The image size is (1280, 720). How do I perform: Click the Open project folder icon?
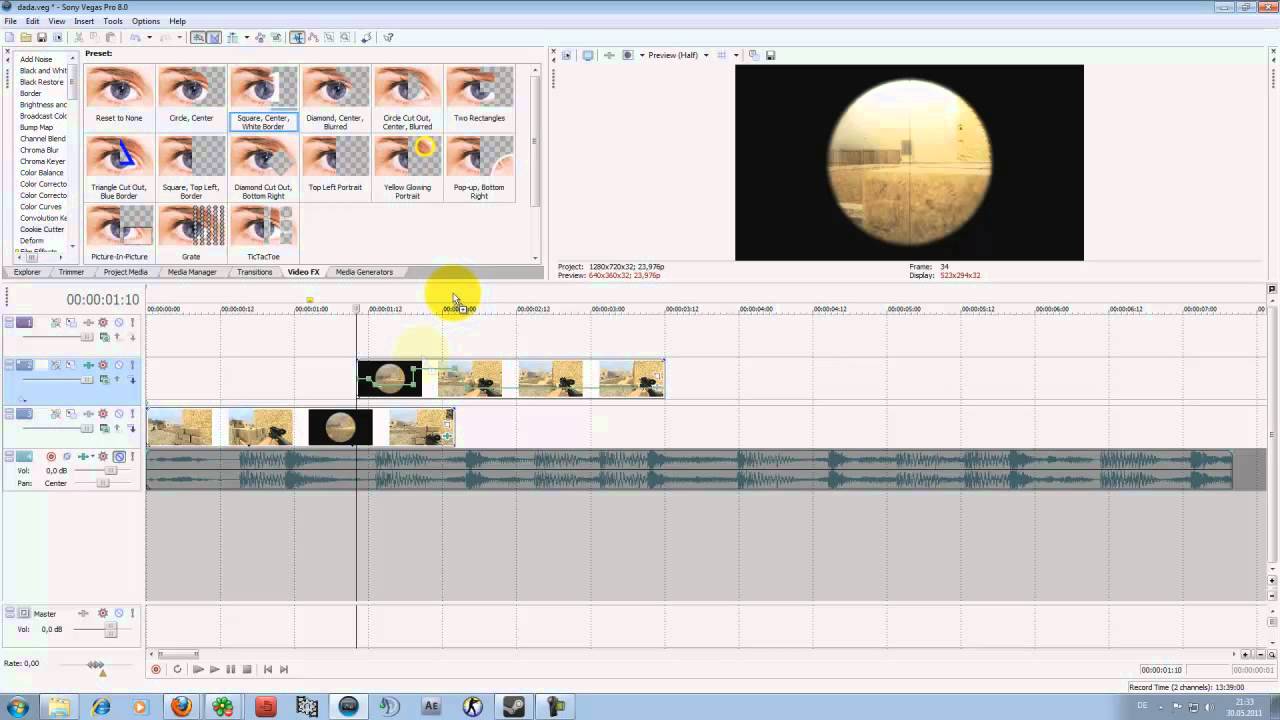(x=26, y=37)
